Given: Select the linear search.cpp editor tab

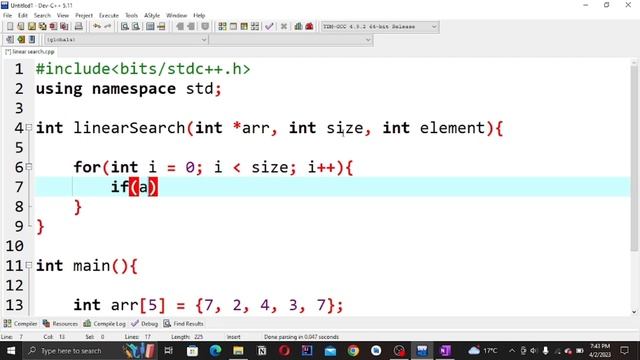Looking at the screenshot, I should tap(29, 52).
